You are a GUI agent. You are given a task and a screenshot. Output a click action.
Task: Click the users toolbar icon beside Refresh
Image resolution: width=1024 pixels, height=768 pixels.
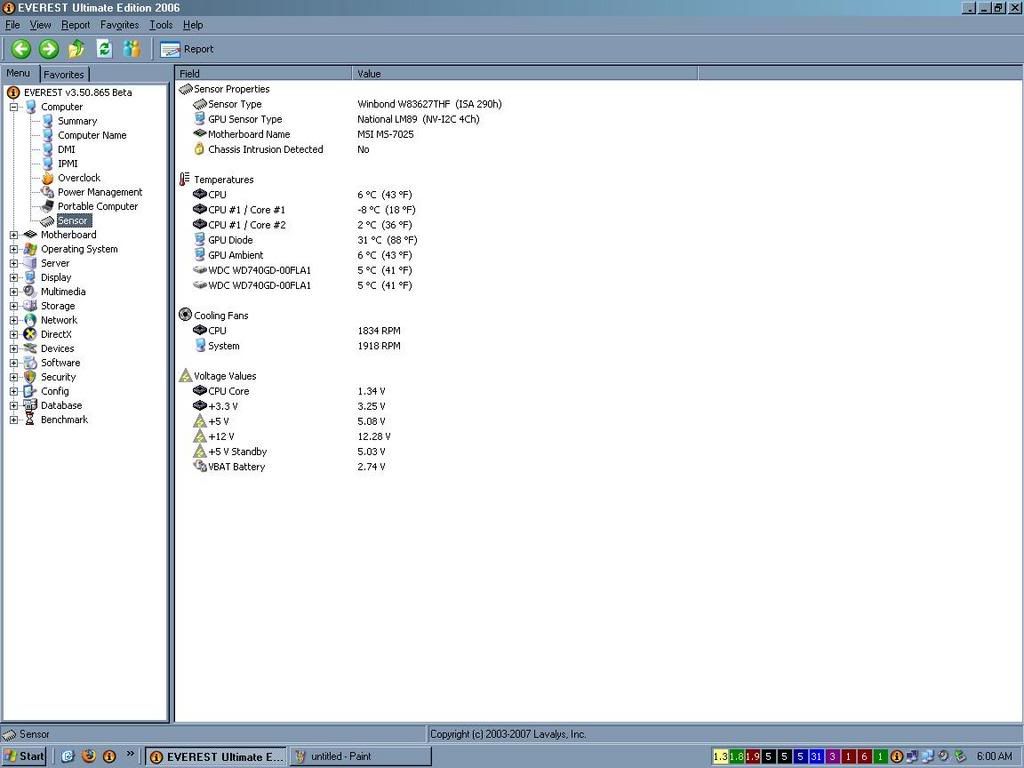coord(131,49)
